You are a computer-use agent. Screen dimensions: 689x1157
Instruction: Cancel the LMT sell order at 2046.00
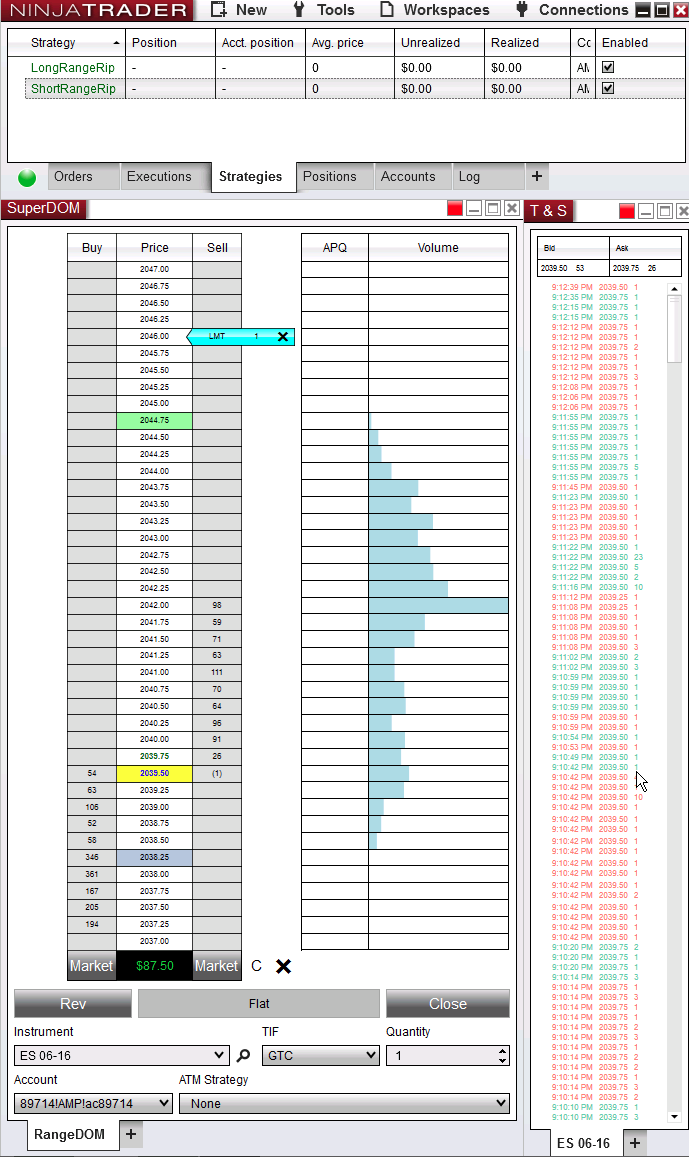click(283, 336)
